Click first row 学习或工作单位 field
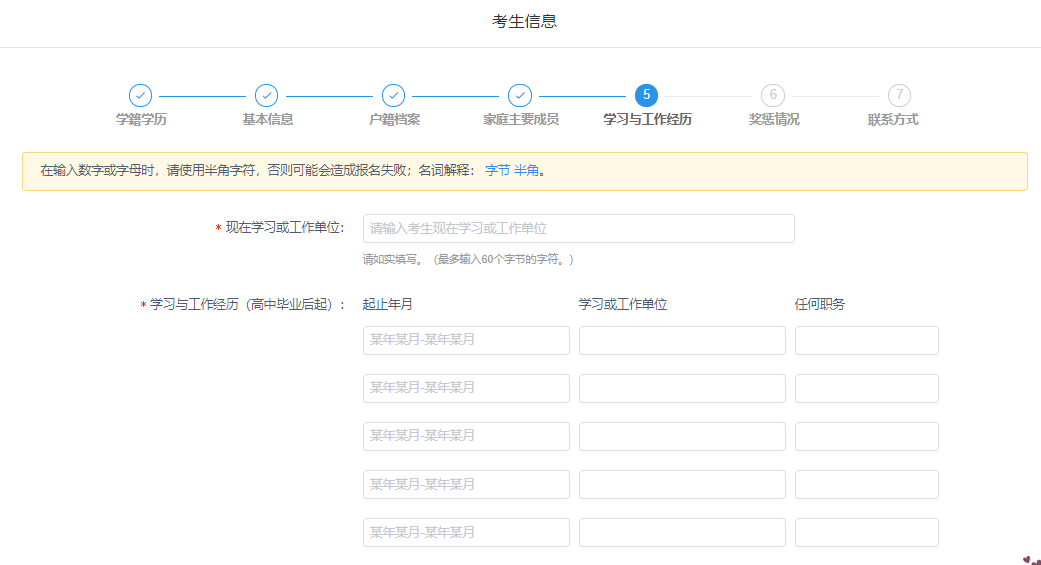 (x=682, y=340)
